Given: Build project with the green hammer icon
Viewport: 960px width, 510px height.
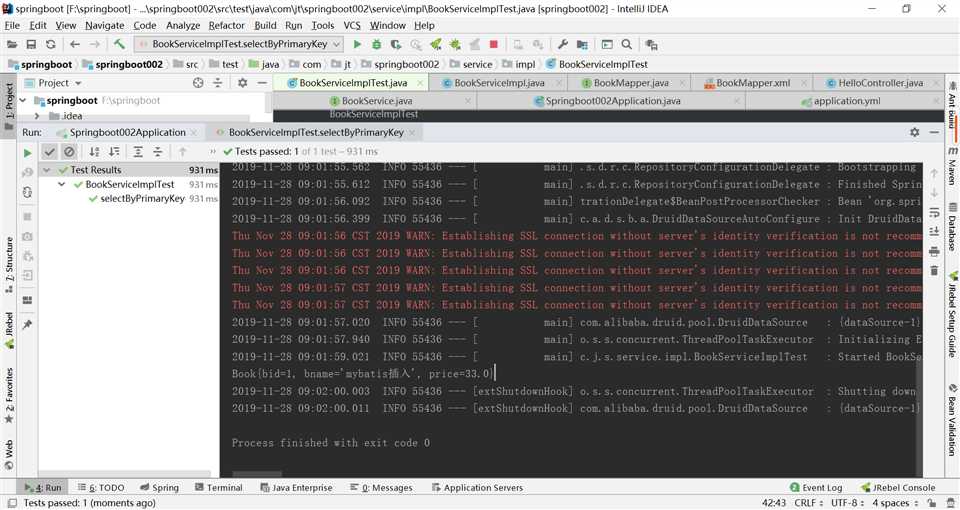Looking at the screenshot, I should (119, 44).
